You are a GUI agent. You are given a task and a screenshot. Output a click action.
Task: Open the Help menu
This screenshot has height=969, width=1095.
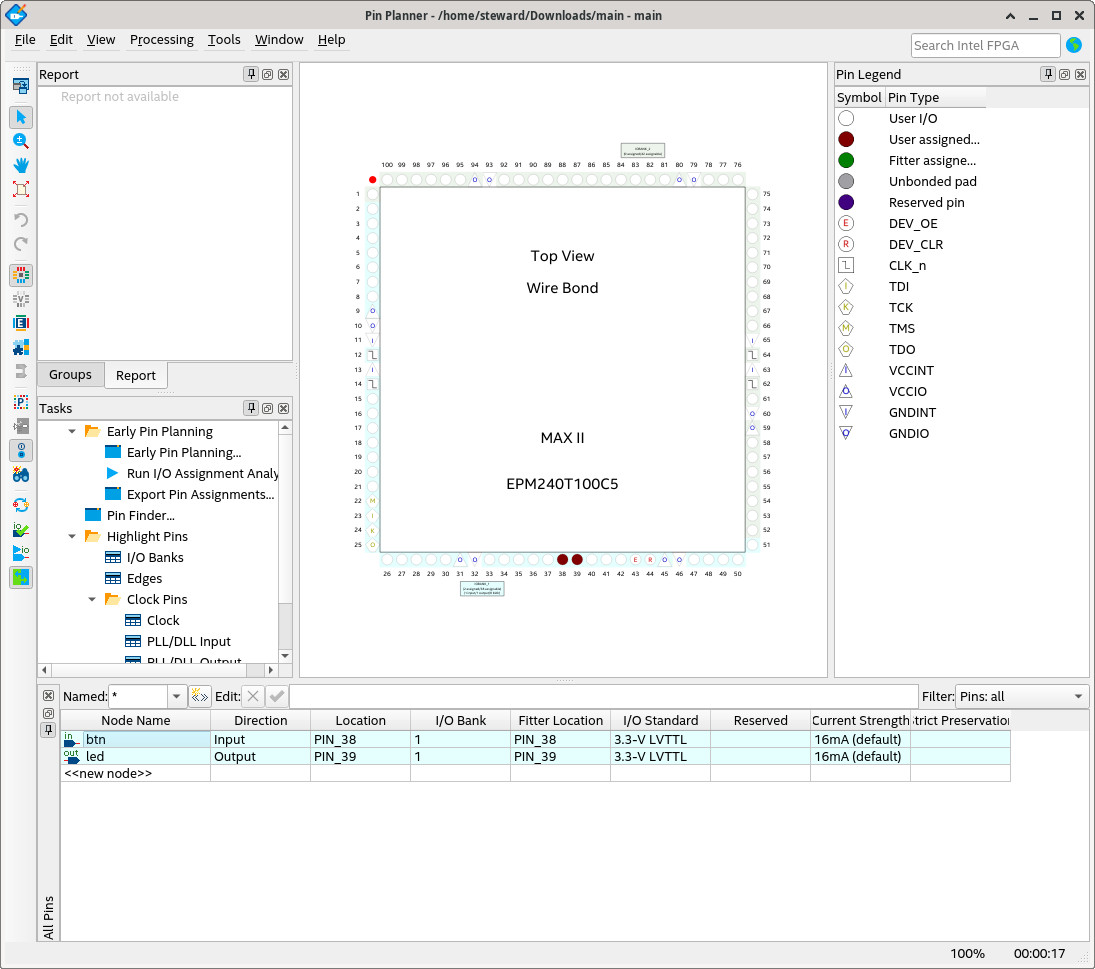[332, 40]
